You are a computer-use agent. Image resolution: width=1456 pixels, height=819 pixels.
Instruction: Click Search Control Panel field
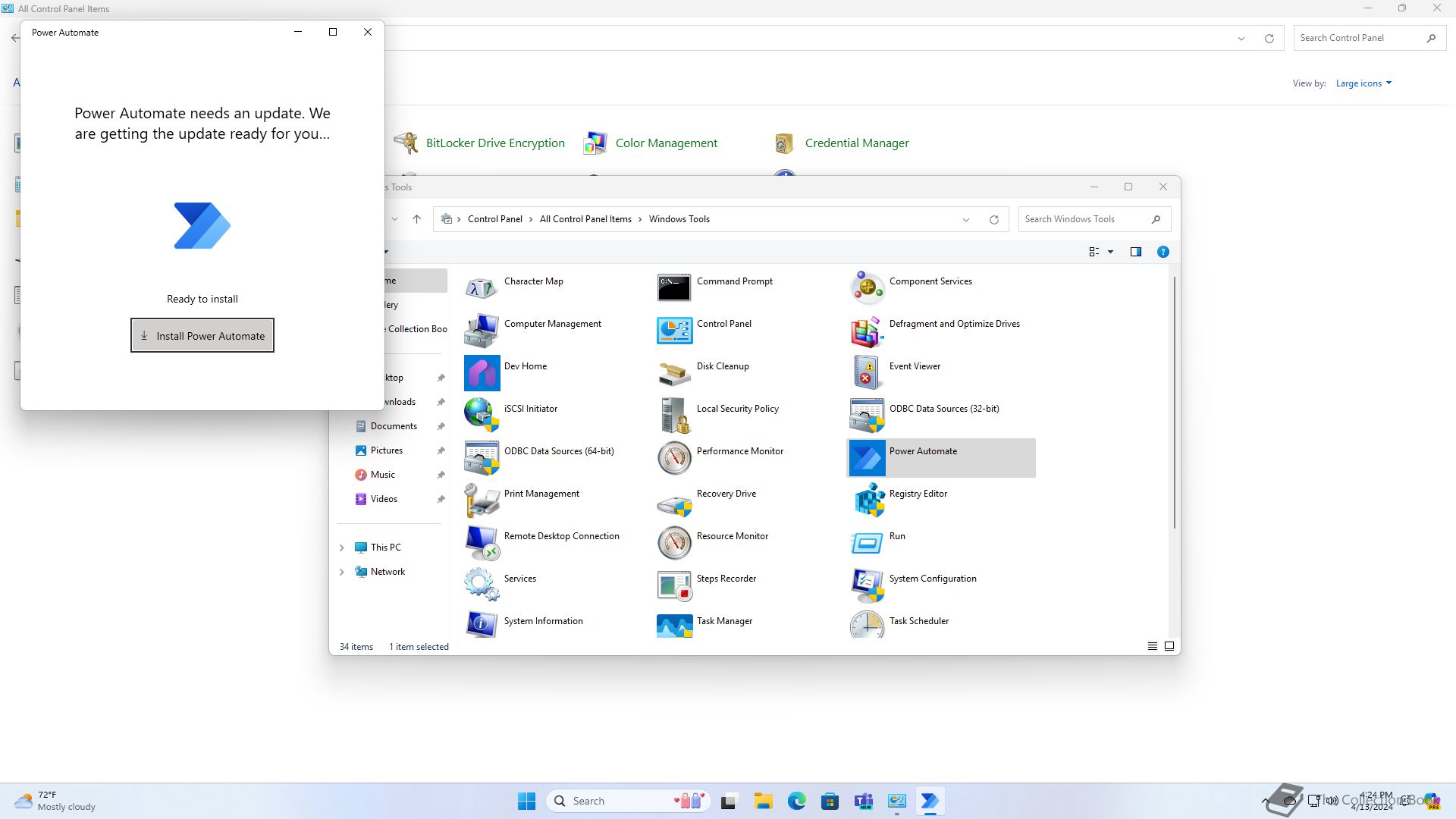pos(1370,38)
